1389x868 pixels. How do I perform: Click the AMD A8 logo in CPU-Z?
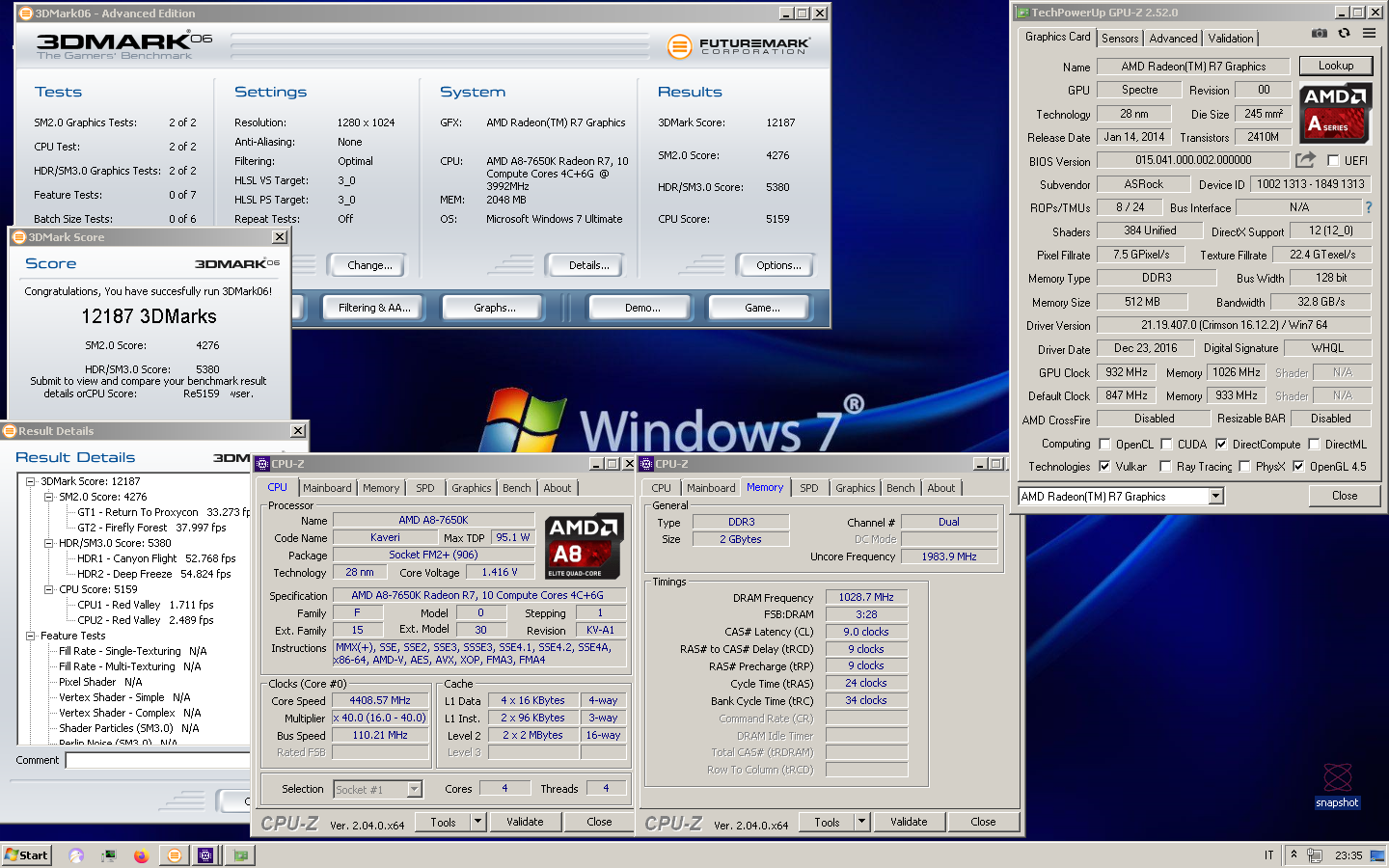(584, 546)
